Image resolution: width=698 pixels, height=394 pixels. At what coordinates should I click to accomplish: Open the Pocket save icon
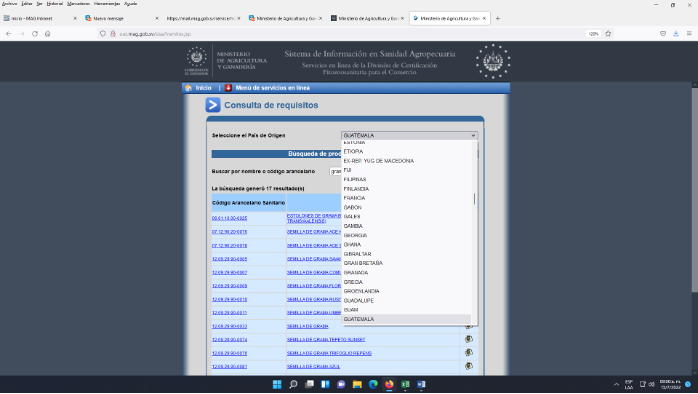point(663,34)
